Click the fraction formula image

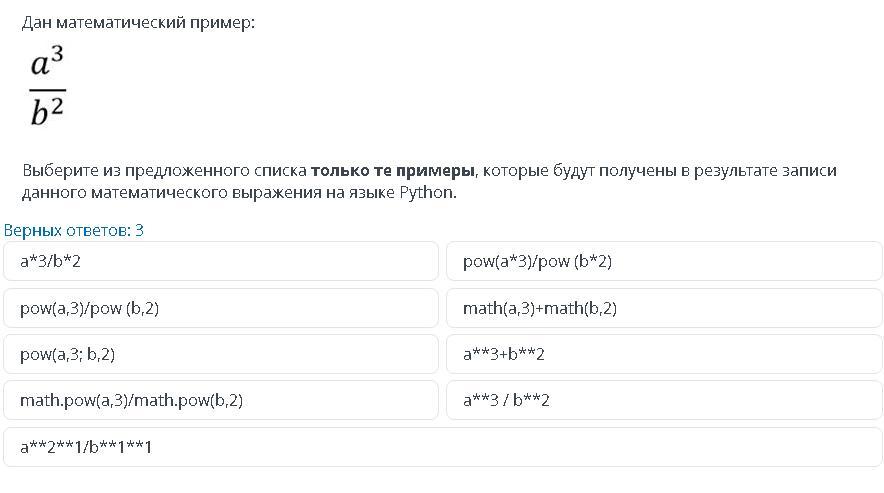click(x=48, y=86)
